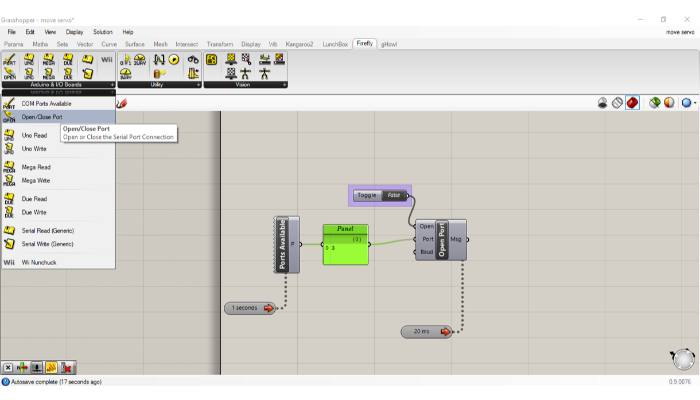Select the Uno Write component entry
Viewport: 700px width, 400px height.
pyautogui.click(x=58, y=149)
